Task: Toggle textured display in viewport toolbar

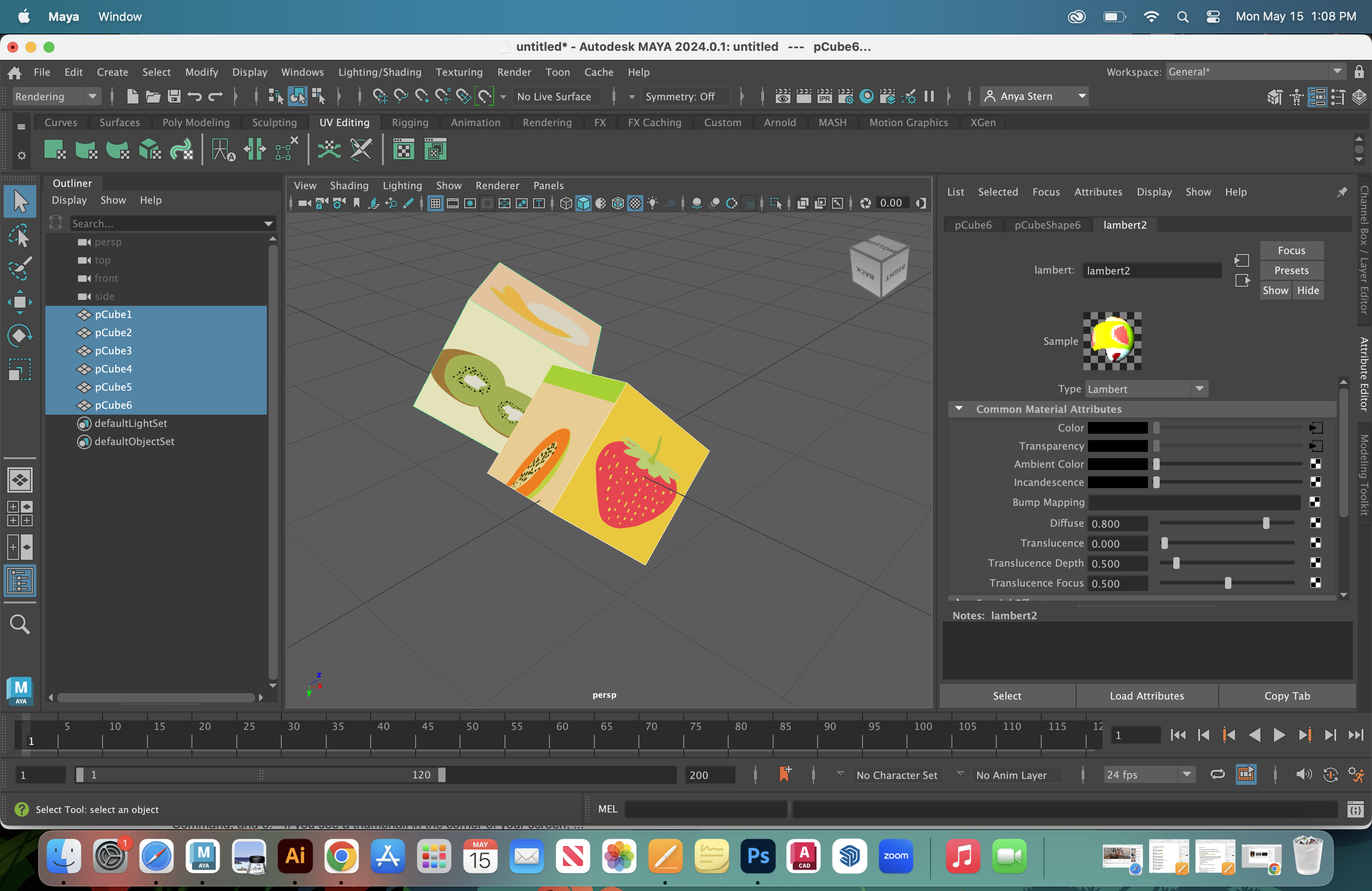Action: 635,203
